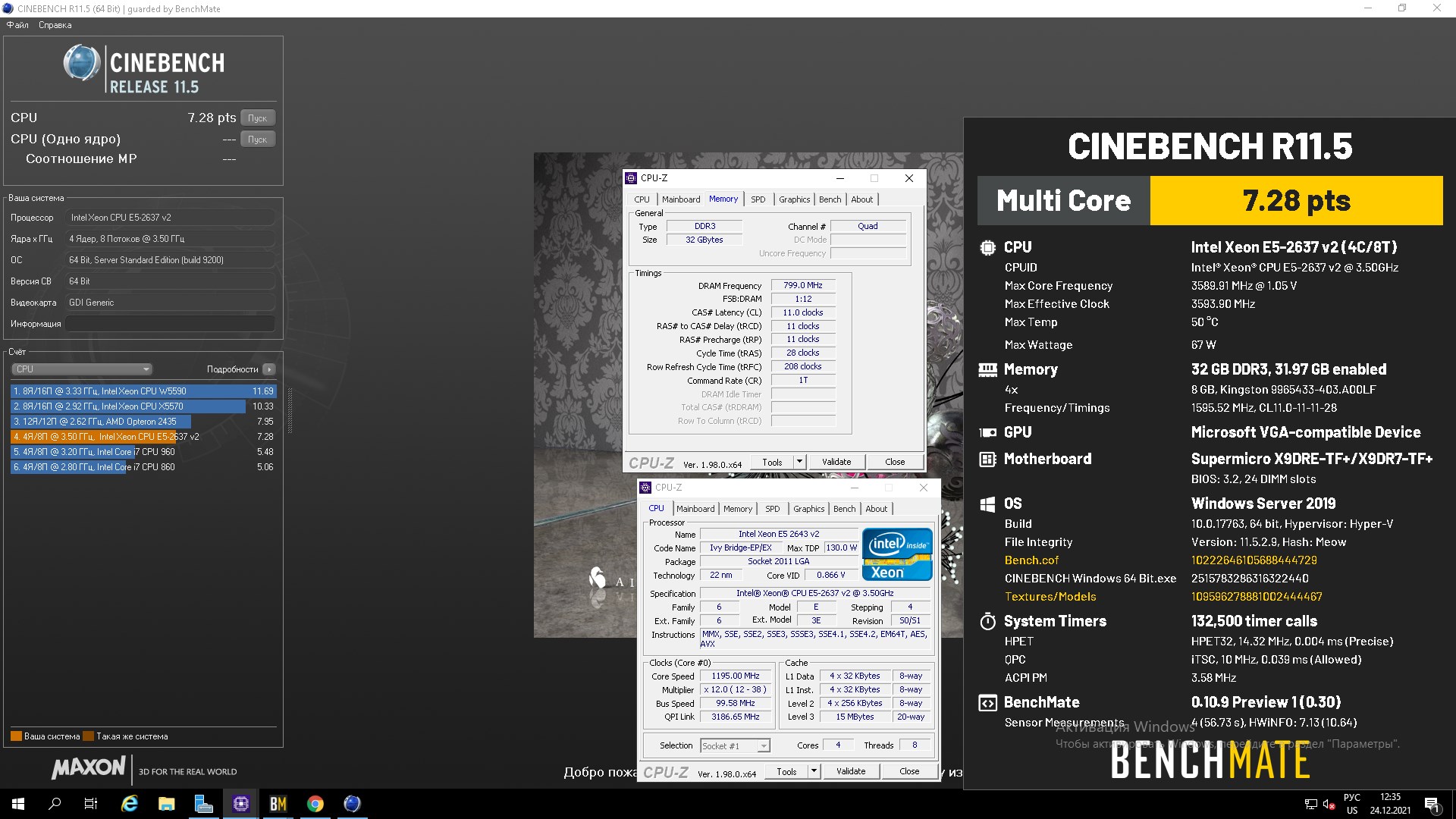Open Tools dropdown arrow in lower CPU-Z
The height and width of the screenshot is (819, 1456).
point(814,771)
